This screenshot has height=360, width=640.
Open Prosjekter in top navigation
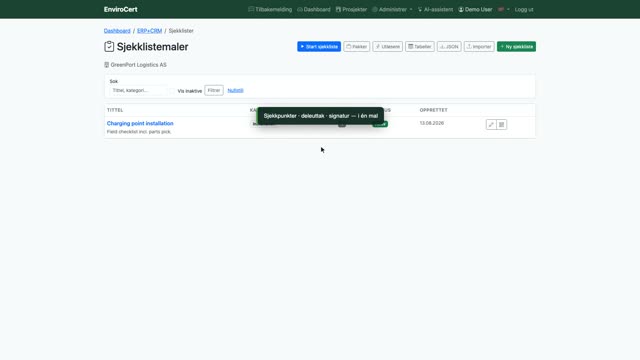pyautogui.click(x=351, y=9)
